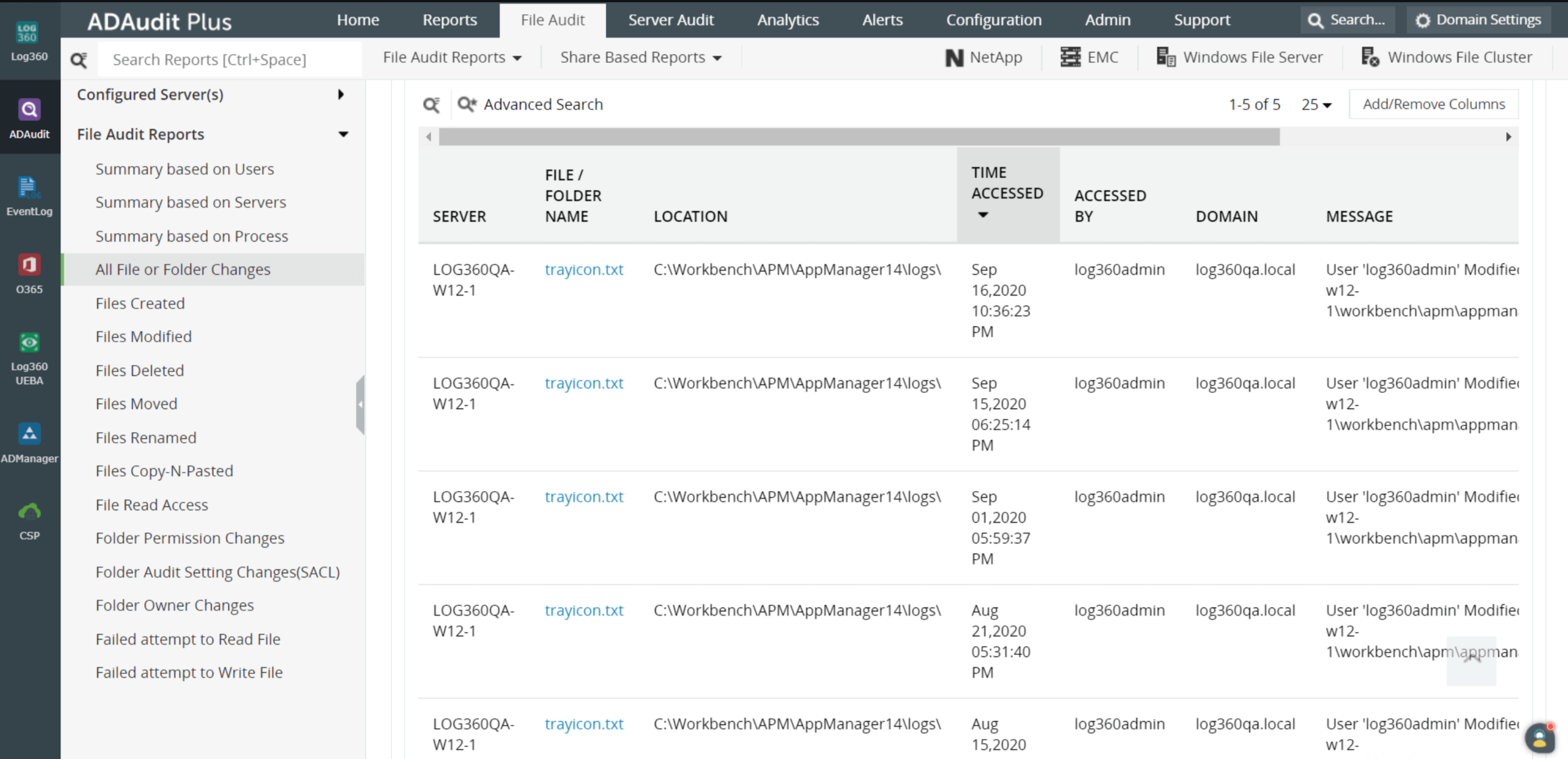
Task: Open Log360 UEBA from the sidebar
Action: (29, 343)
